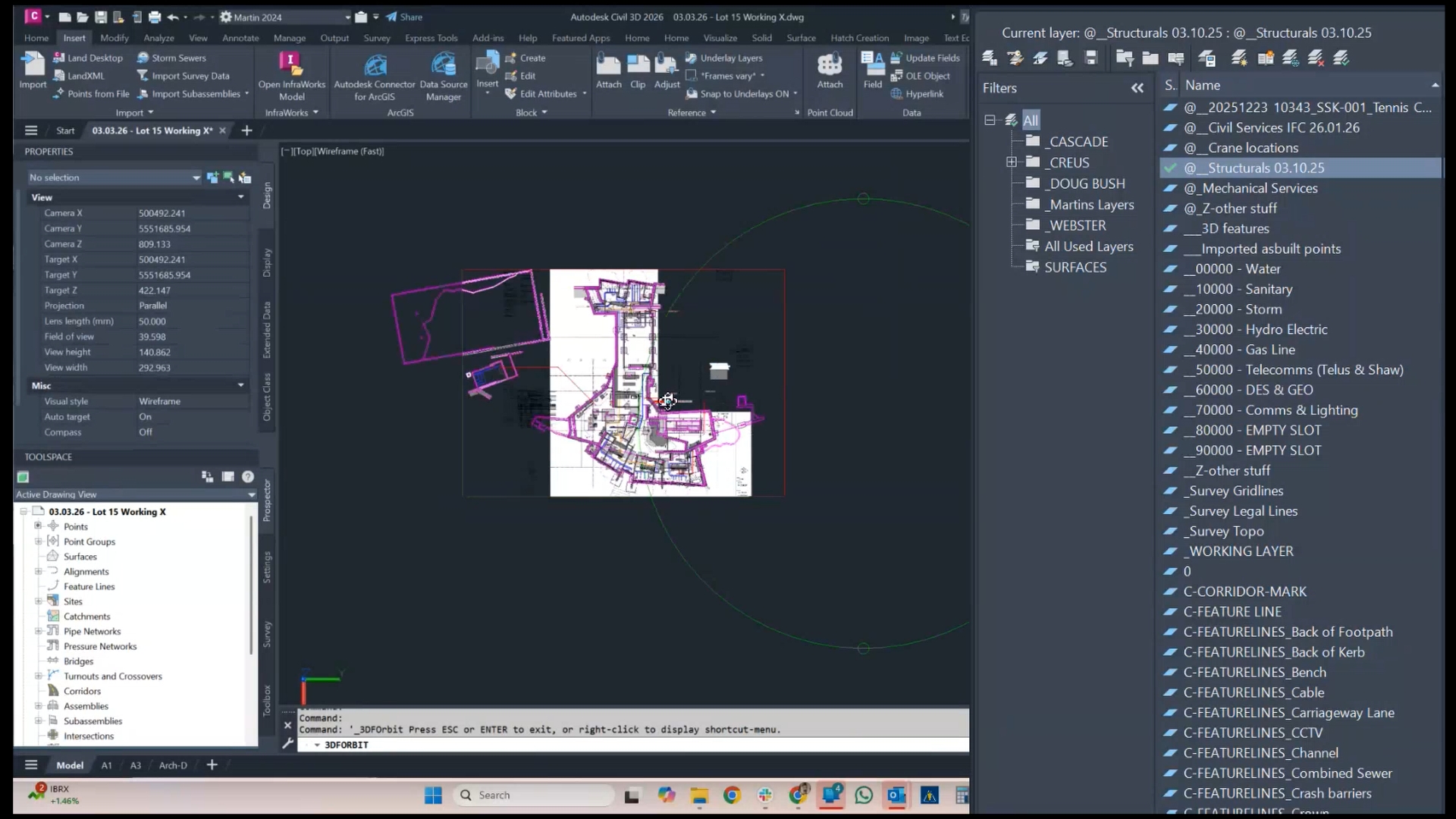Screen dimensions: 1456x819
Task: Expand the Pipe Networks tree node
Action: [x=38, y=631]
